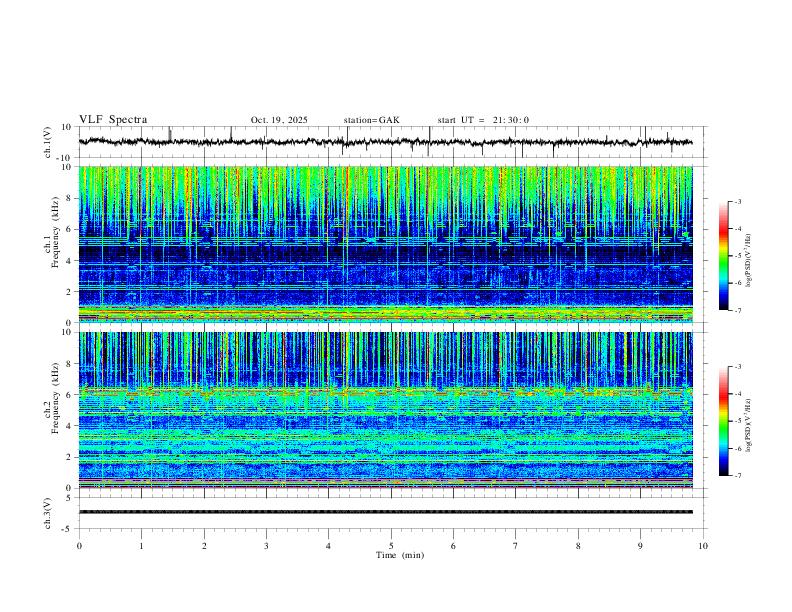Screen dimensions: 792x612
Task: Click the "ch.1(V)" waveform axis label
Action: tap(48, 142)
